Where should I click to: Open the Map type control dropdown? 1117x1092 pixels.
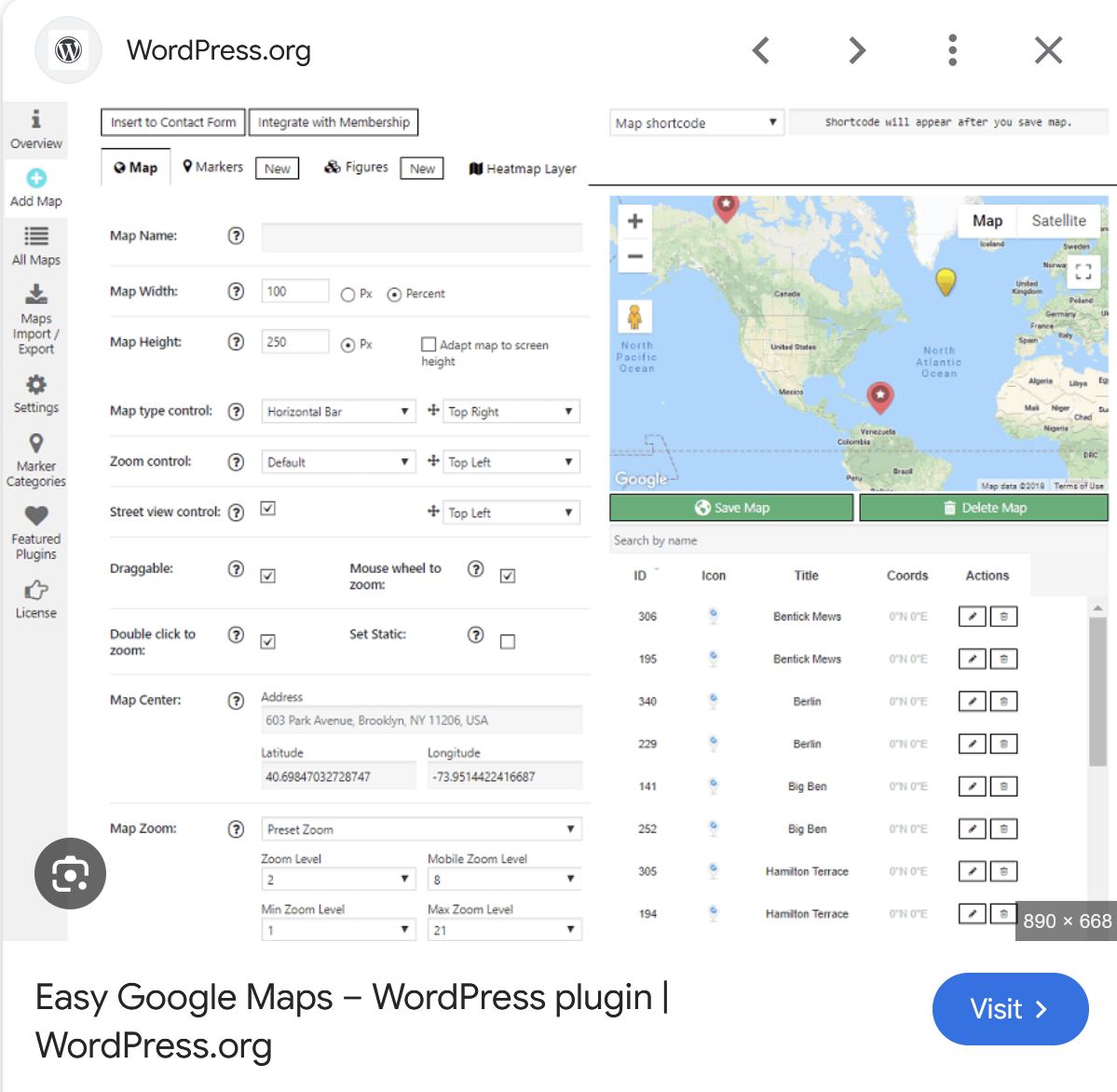coord(338,412)
